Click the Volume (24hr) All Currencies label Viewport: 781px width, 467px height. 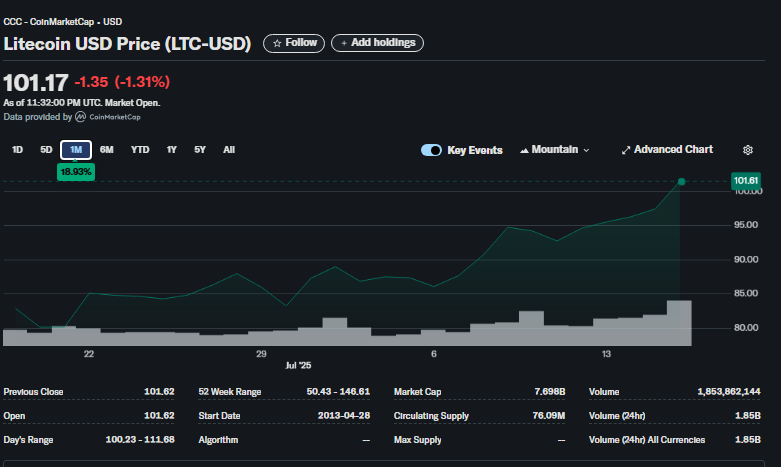[x=647, y=440]
